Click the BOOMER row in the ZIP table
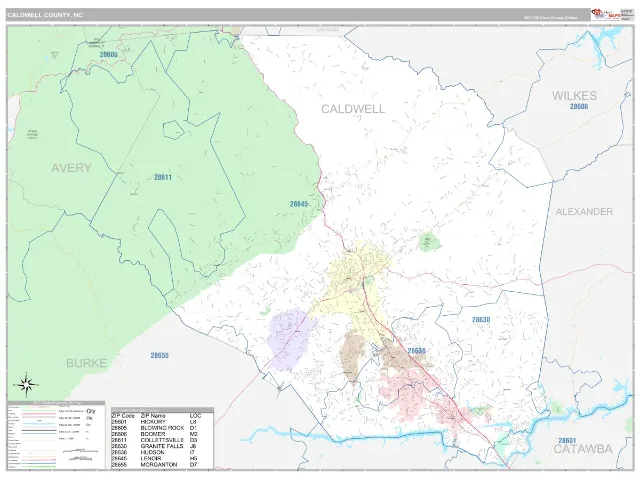 (162, 434)
